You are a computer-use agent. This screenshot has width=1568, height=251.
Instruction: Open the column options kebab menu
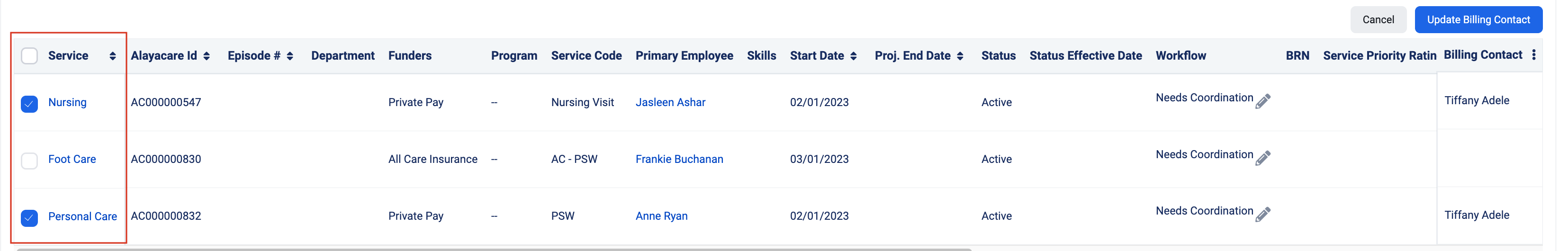(1534, 55)
